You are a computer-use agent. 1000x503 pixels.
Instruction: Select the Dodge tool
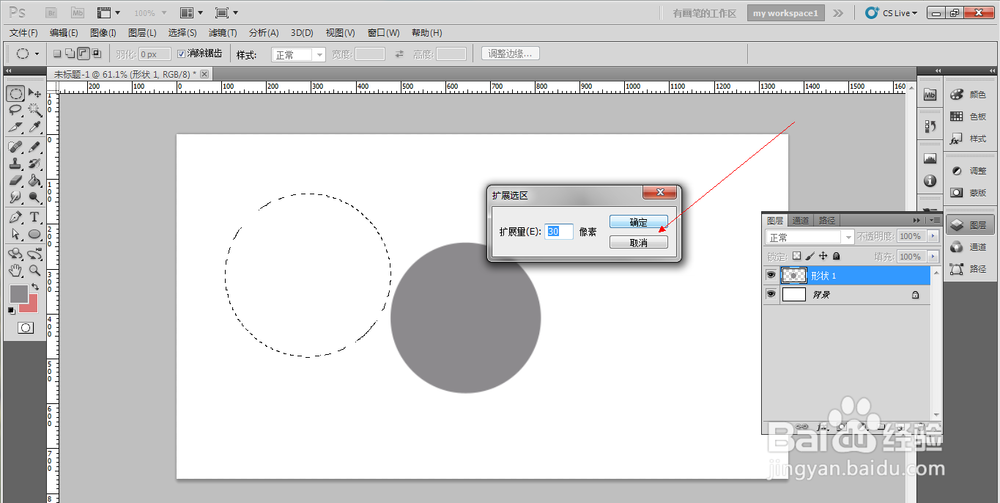(x=34, y=197)
